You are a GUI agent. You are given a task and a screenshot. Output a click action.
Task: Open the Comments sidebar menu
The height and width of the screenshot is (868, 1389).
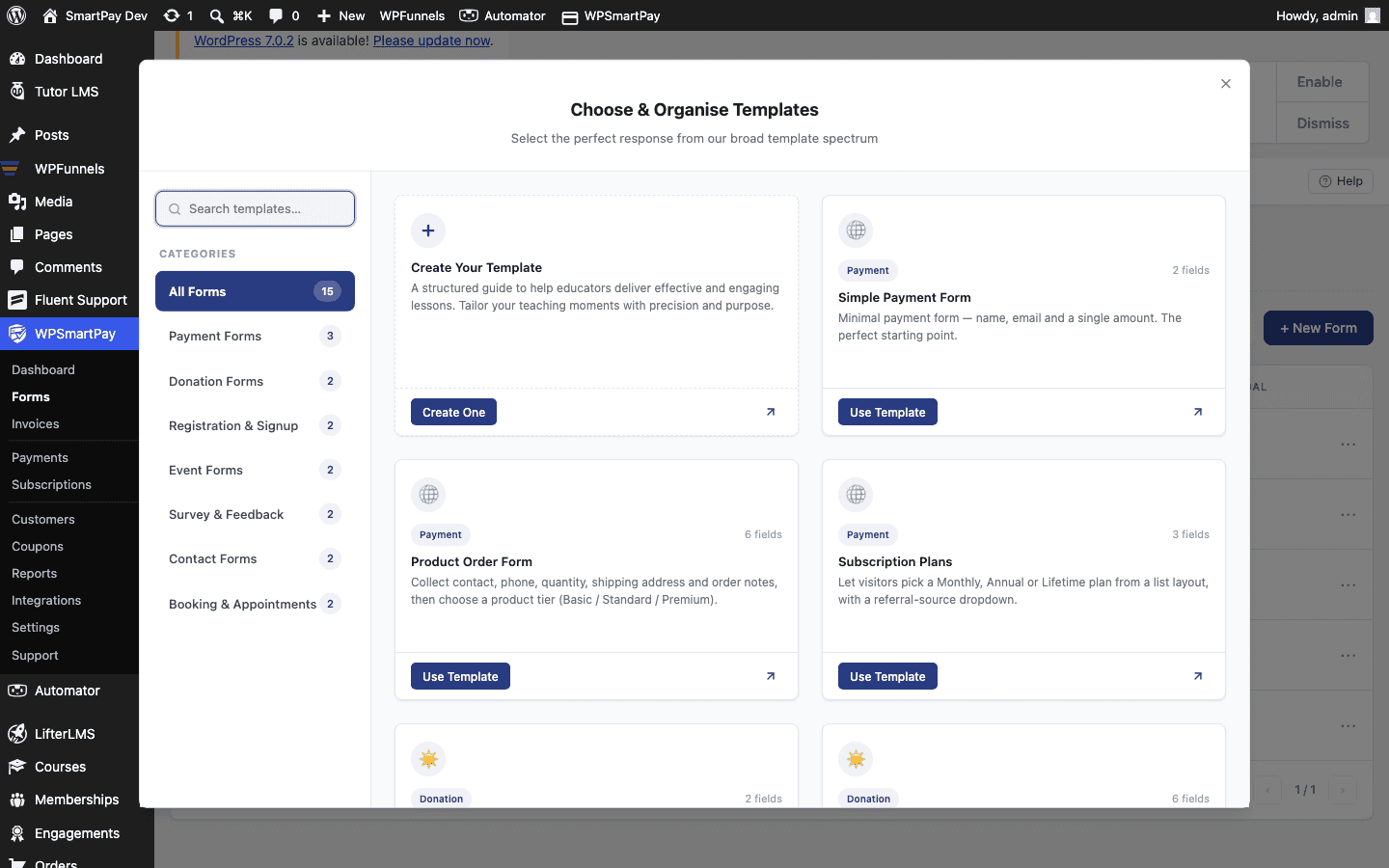(69, 267)
